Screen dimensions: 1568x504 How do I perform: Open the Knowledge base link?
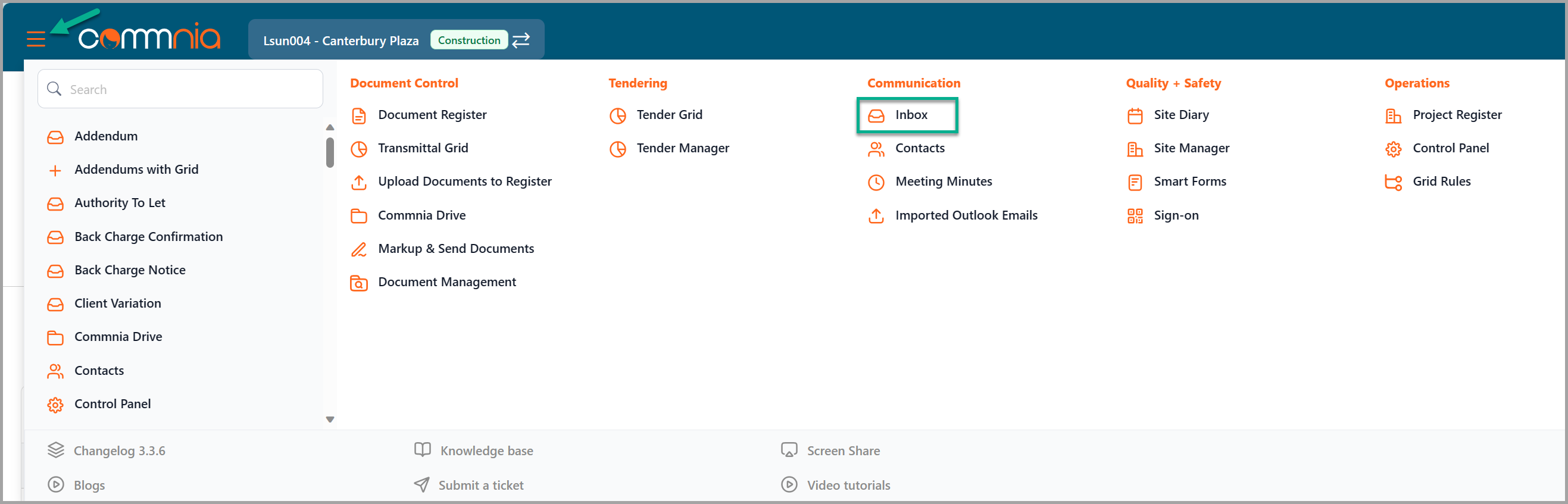click(486, 451)
